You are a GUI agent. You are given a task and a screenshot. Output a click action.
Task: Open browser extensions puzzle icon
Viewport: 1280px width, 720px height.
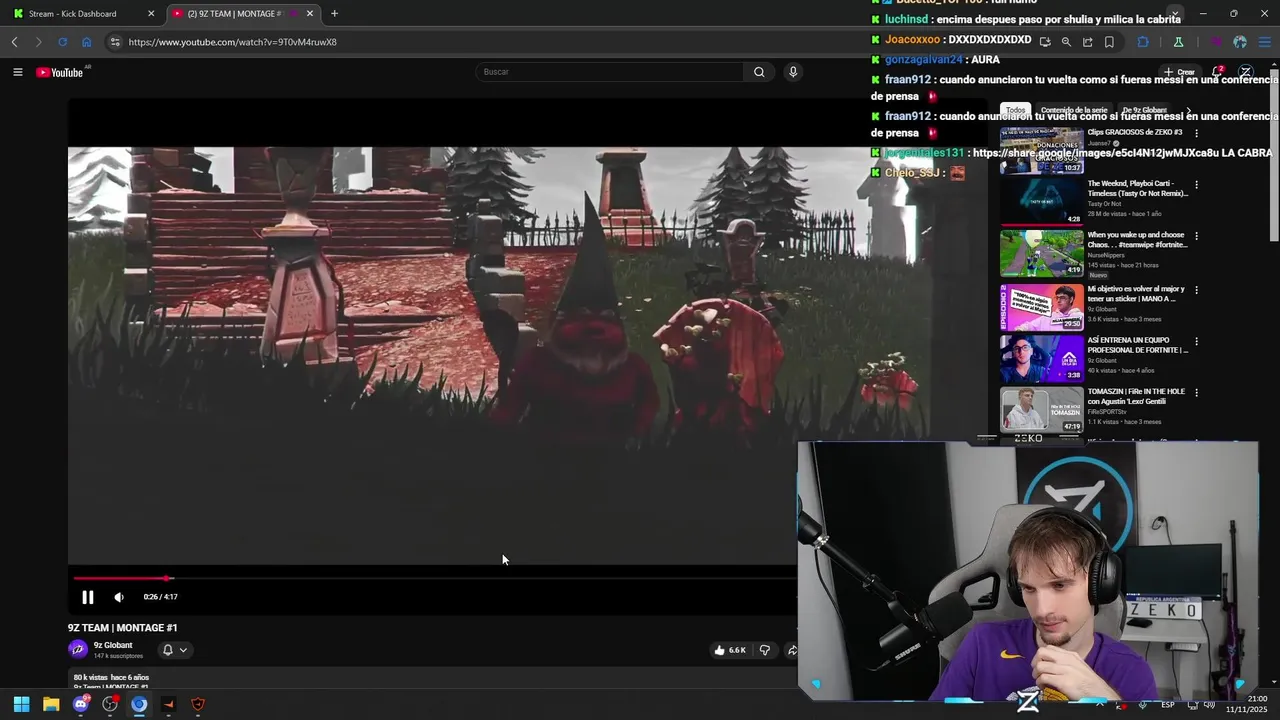pyautogui.click(x=1143, y=42)
